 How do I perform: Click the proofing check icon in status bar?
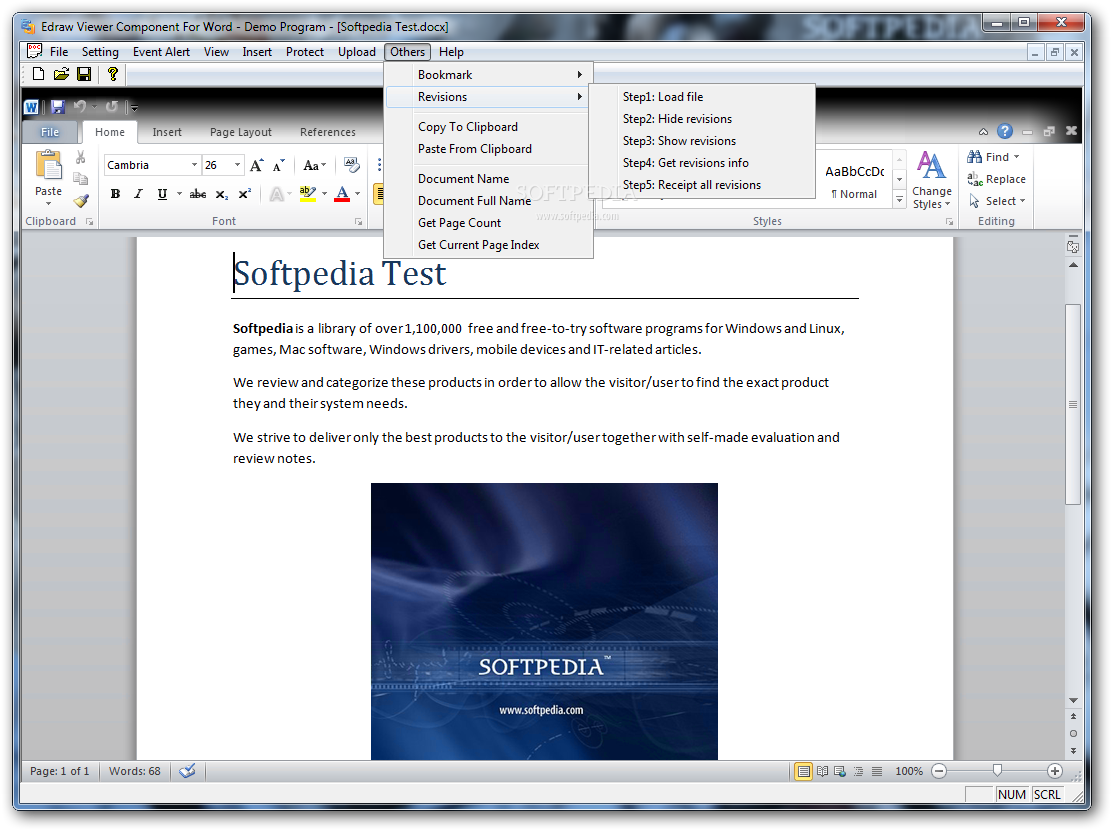point(187,771)
